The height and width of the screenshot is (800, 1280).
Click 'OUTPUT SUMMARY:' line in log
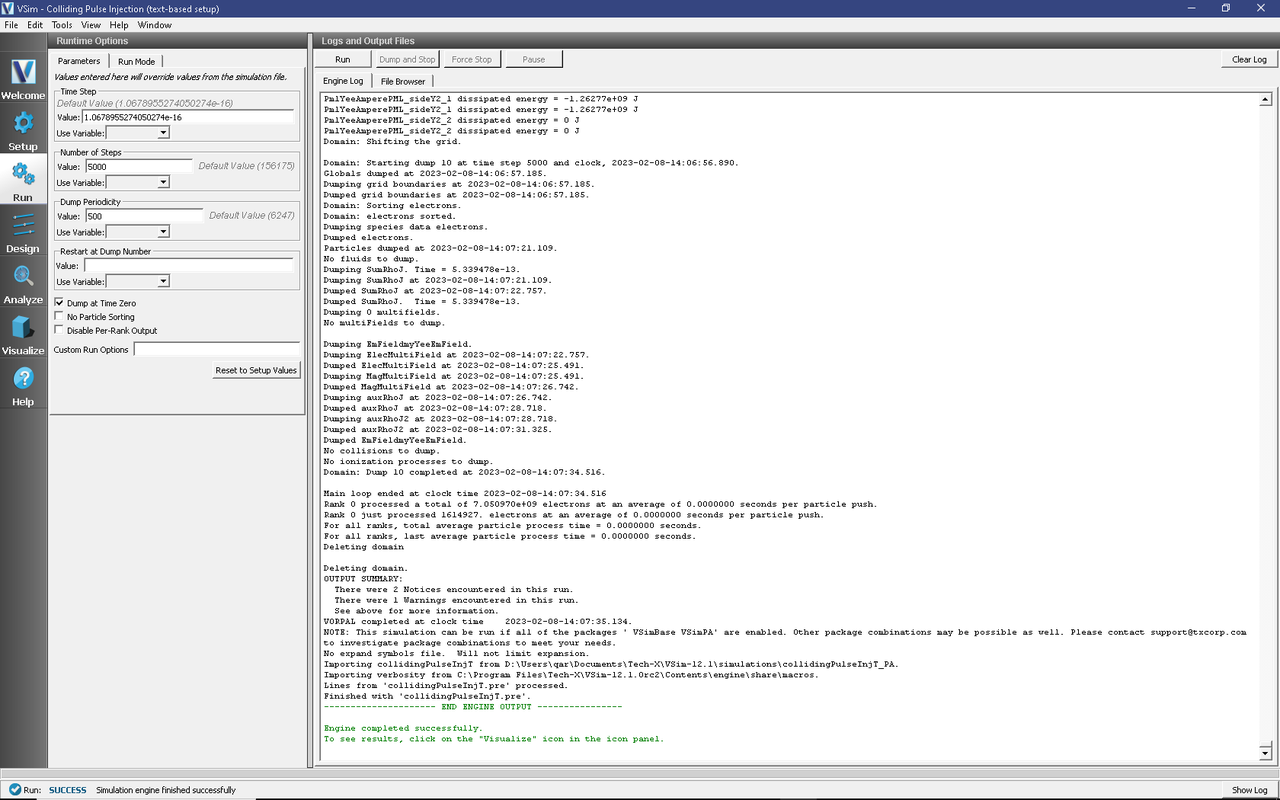(x=363, y=578)
